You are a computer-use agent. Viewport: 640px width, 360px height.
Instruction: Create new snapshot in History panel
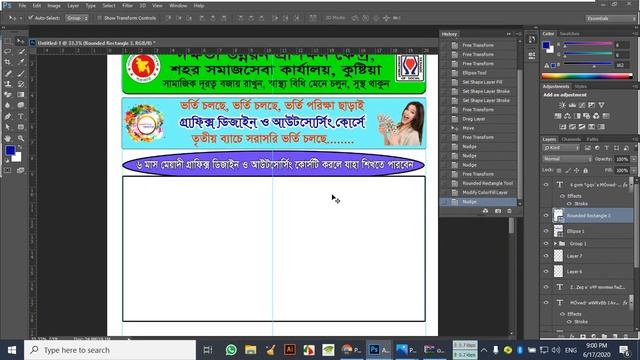[498, 211]
